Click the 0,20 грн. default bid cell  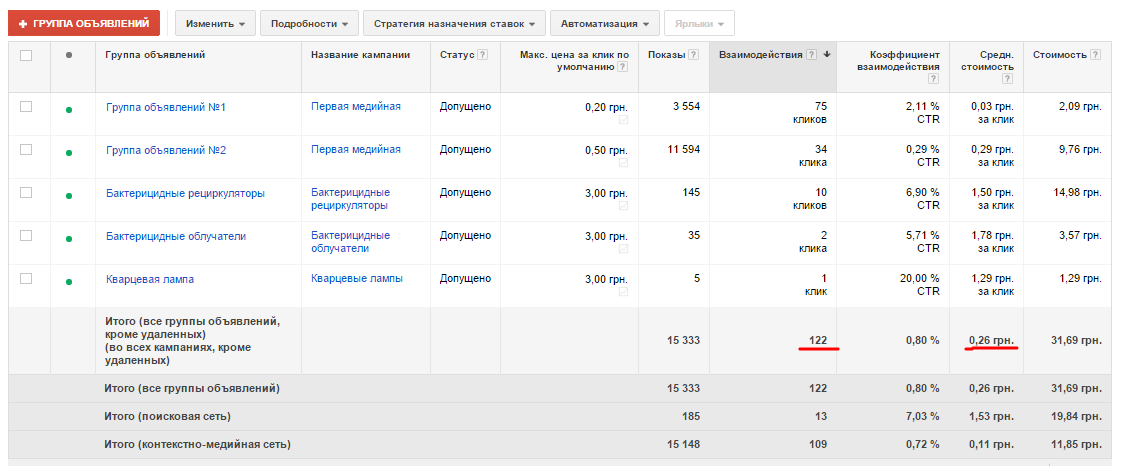(607, 107)
